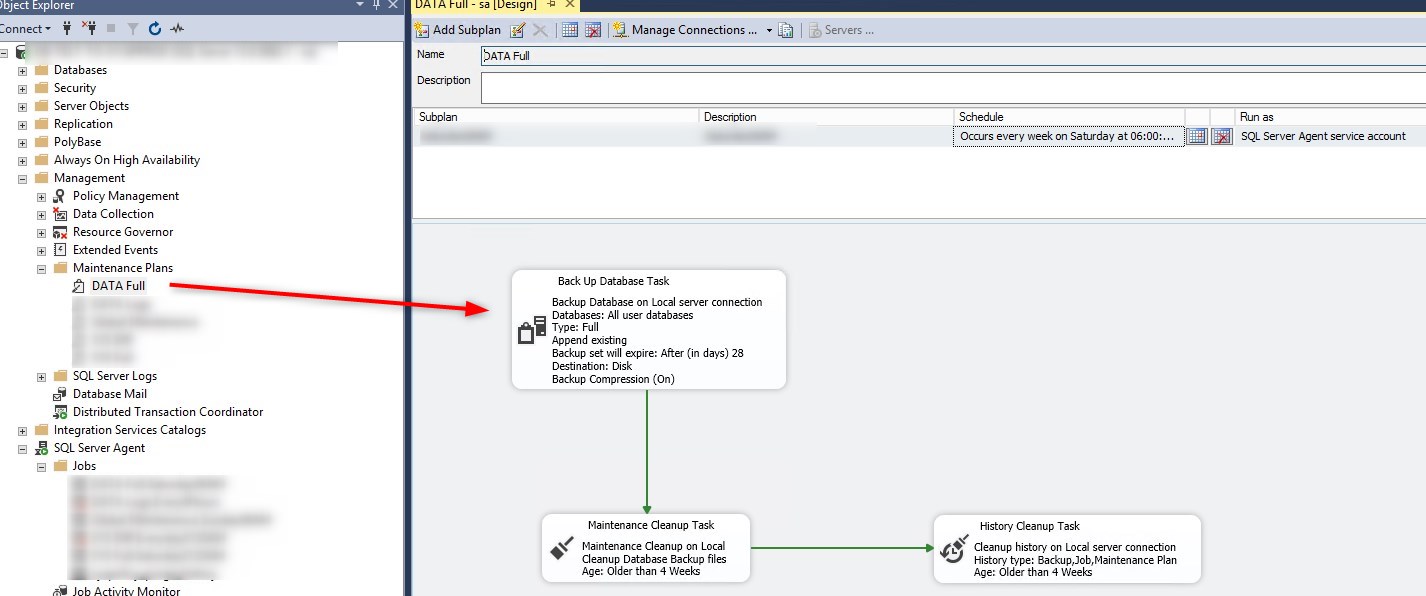Delete the selected subplan via X icon
The height and width of the screenshot is (596, 1426).
tap(539, 30)
